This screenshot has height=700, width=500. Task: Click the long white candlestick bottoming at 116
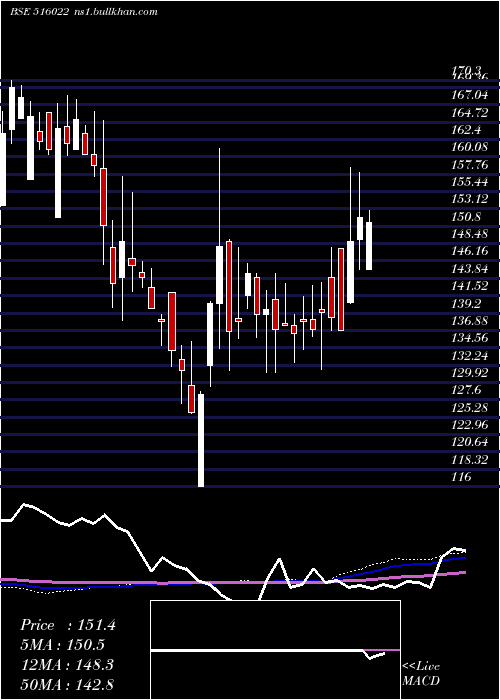[201, 440]
